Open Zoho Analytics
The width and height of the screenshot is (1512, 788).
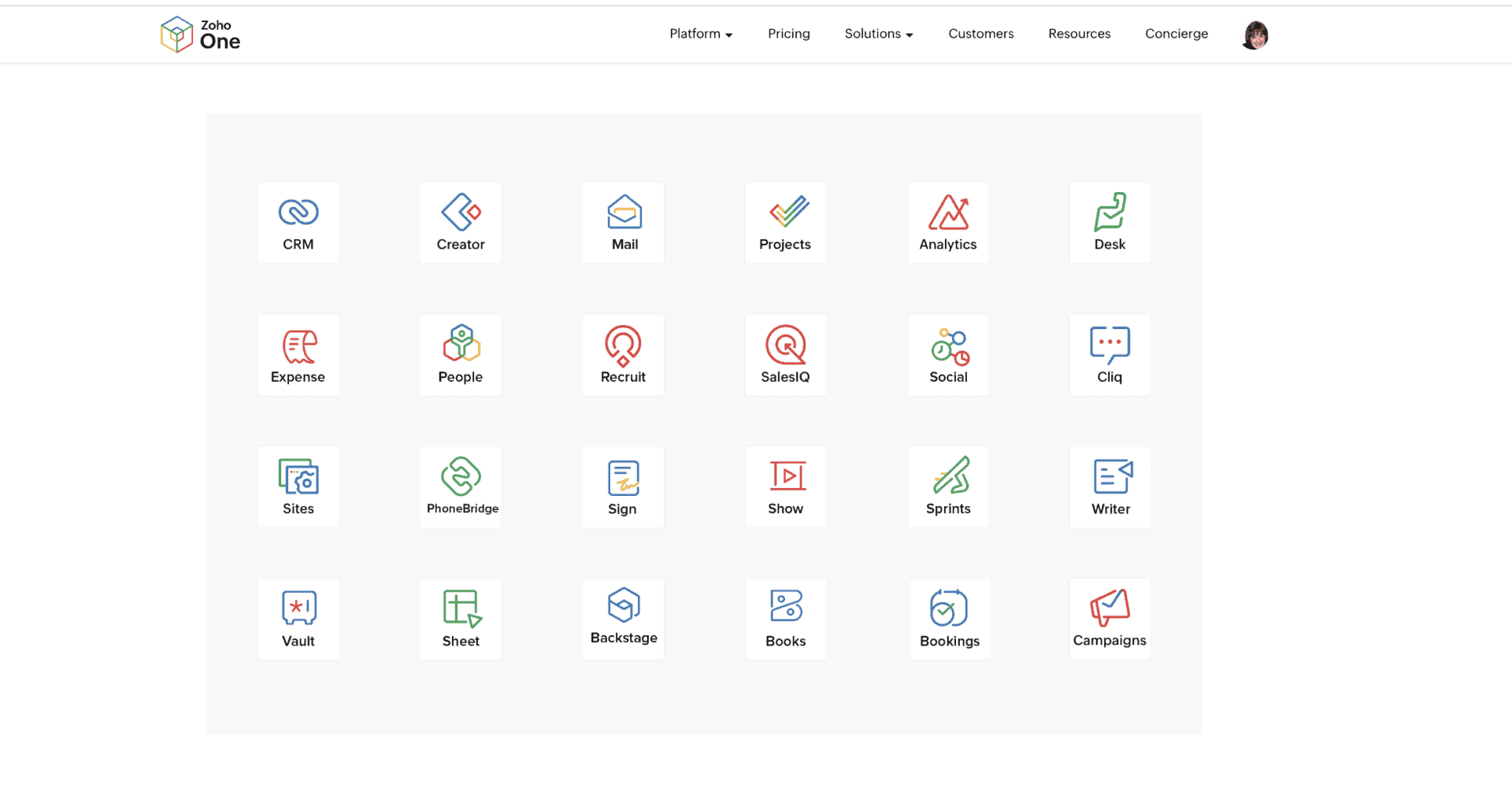(947, 222)
